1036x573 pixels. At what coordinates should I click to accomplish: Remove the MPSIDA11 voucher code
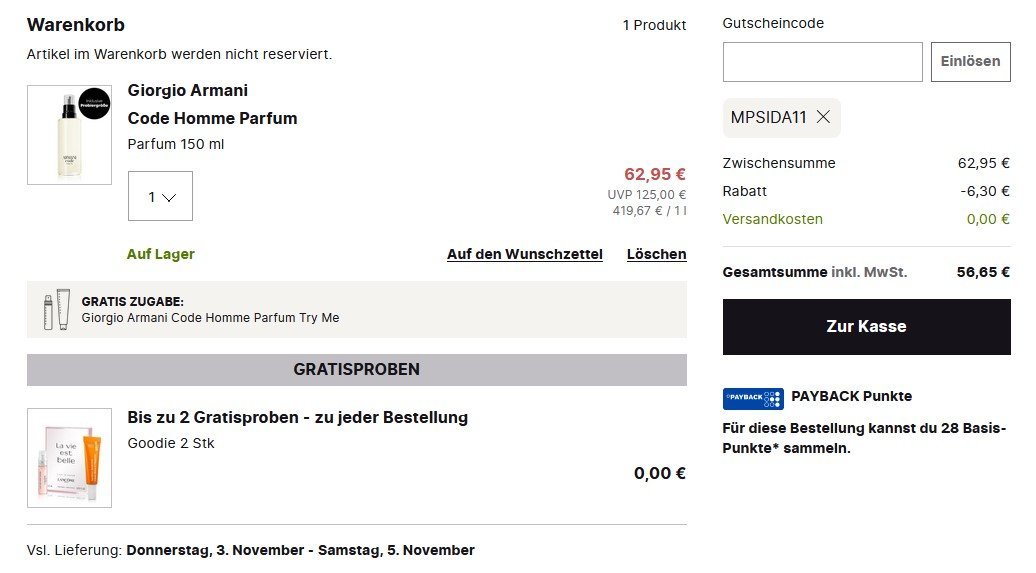coord(823,117)
